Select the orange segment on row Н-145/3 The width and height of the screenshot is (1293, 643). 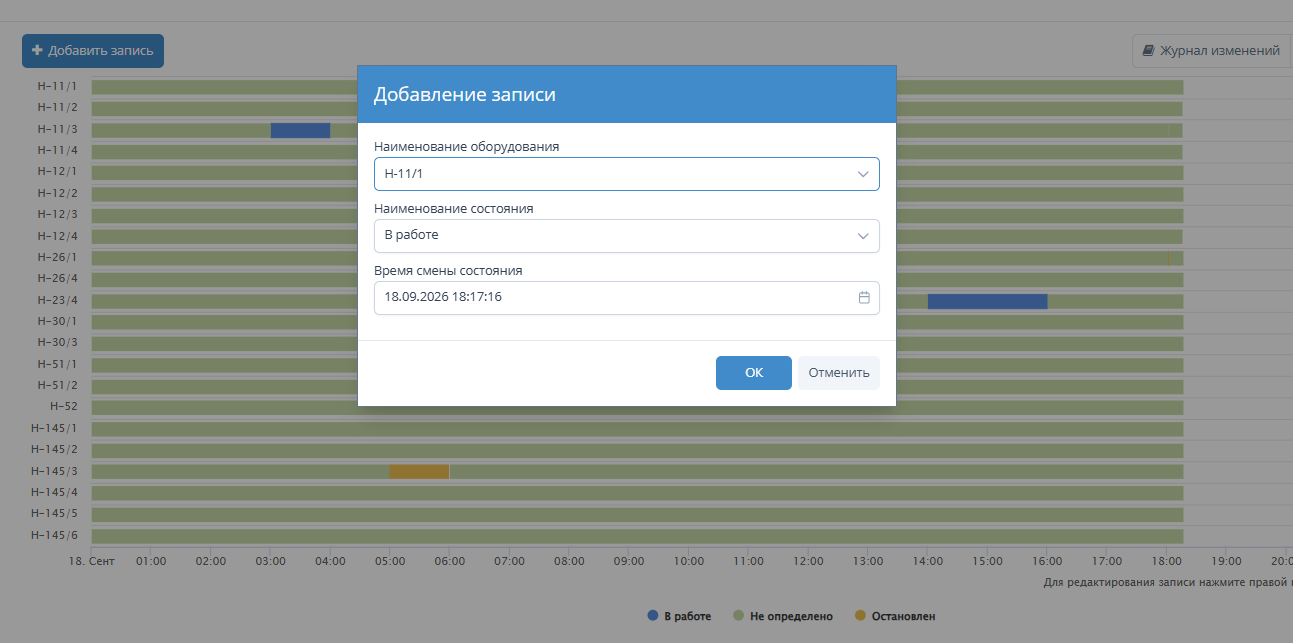tap(419, 472)
